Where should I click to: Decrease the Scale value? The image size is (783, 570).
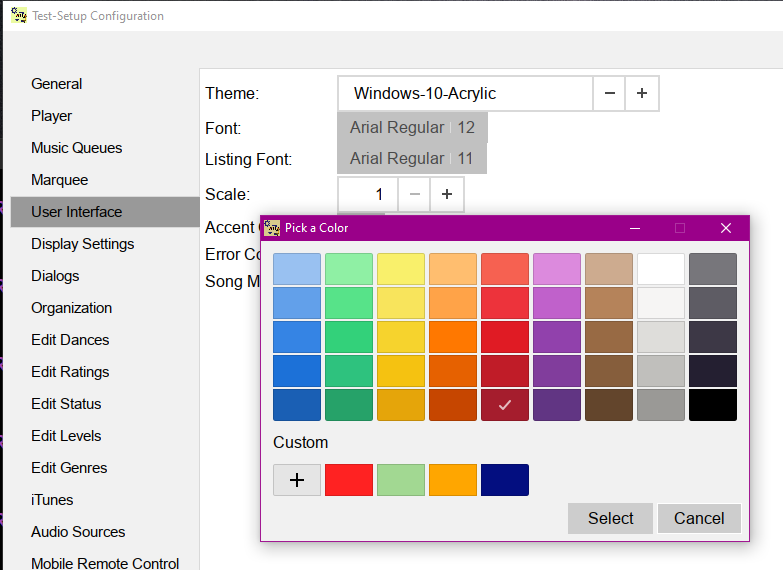pos(414,194)
